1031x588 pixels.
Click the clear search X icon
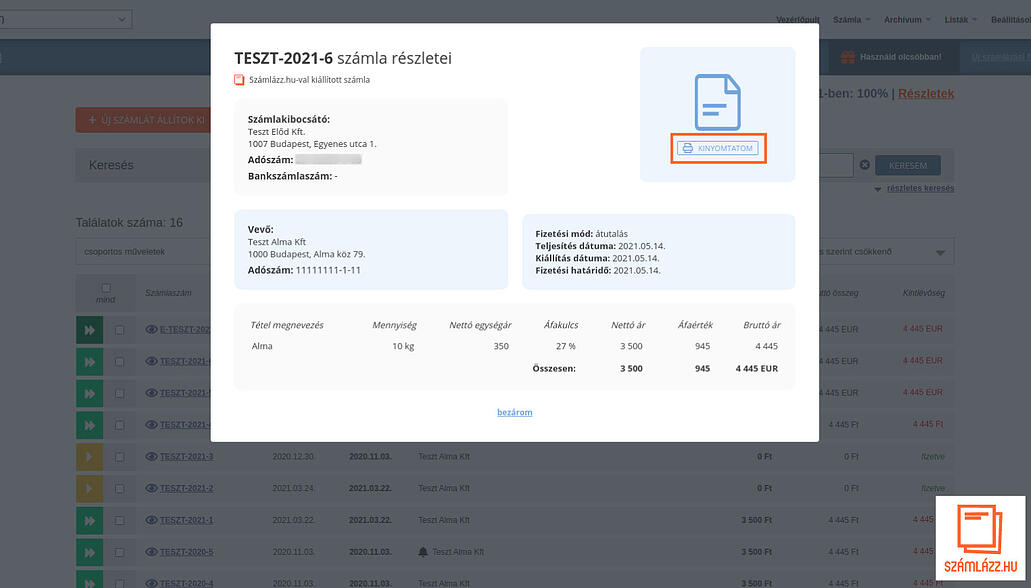coord(864,165)
